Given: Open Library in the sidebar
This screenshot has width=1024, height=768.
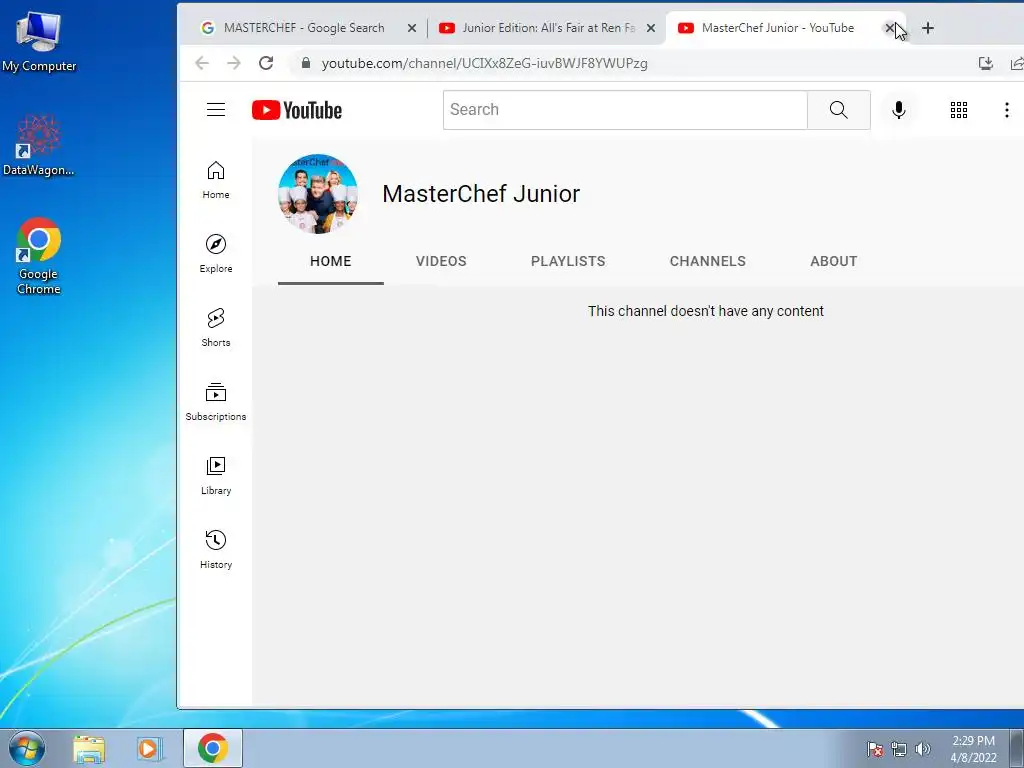Looking at the screenshot, I should point(216,475).
